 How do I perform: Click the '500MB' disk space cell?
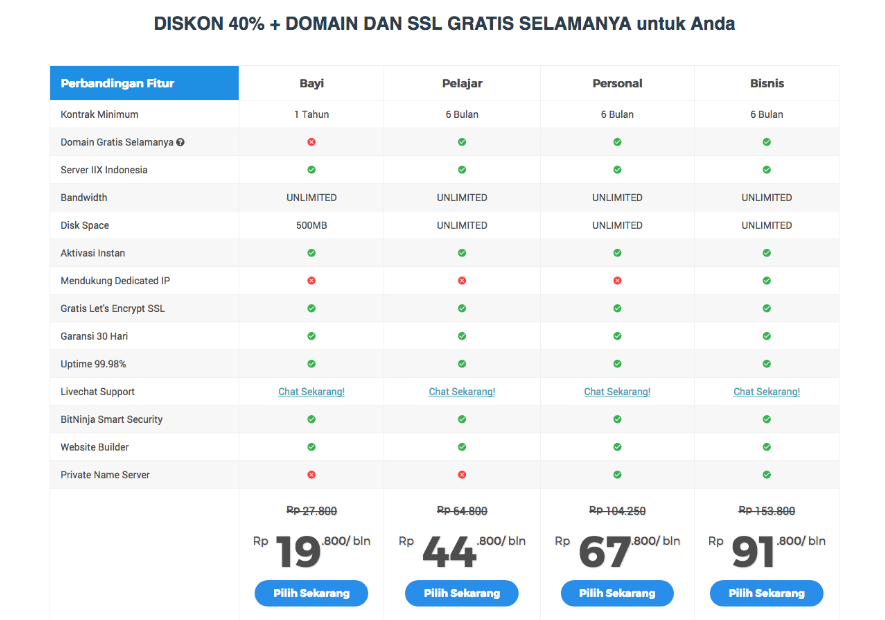[312, 225]
